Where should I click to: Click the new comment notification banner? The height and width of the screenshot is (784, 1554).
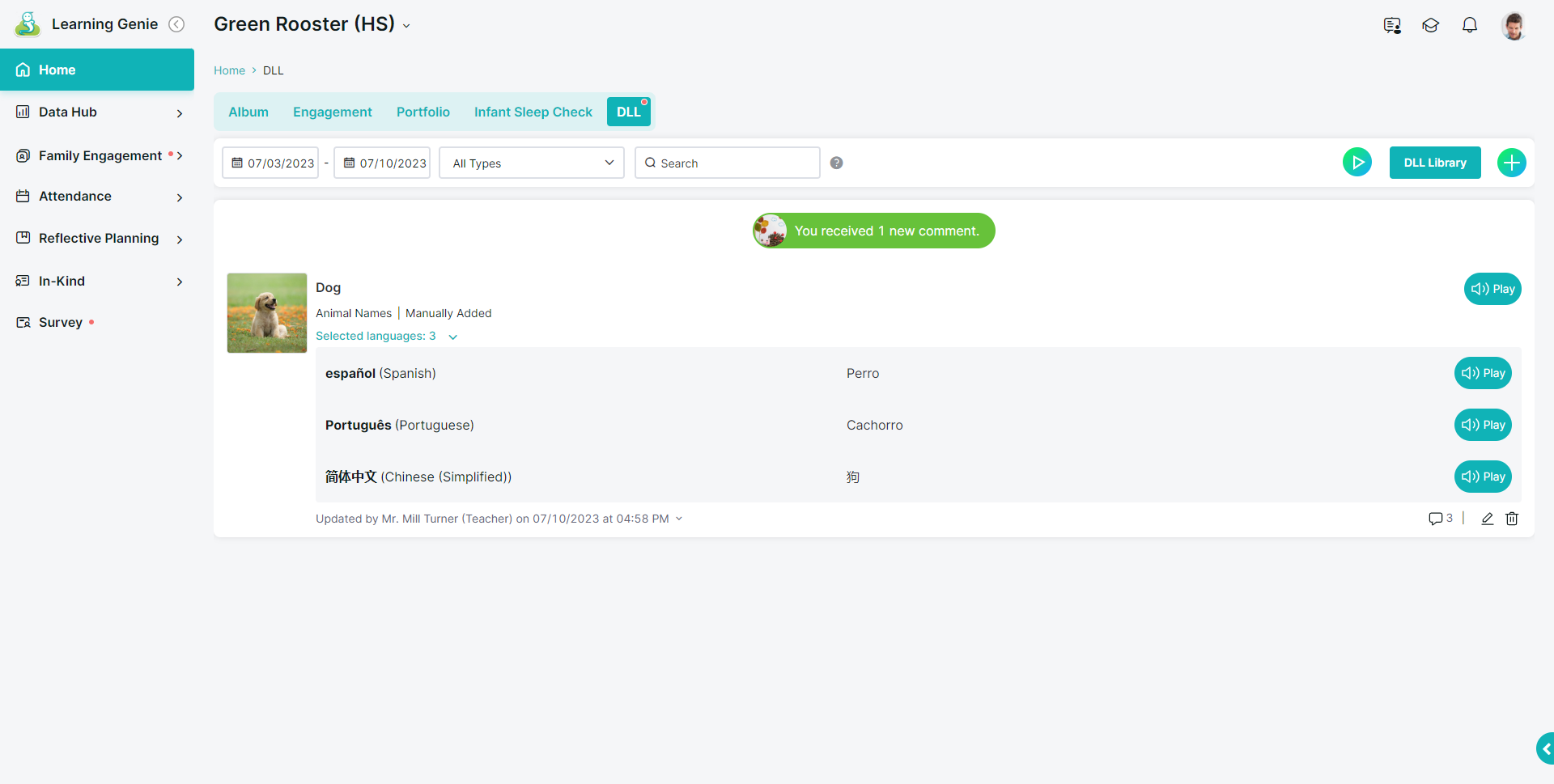873,231
